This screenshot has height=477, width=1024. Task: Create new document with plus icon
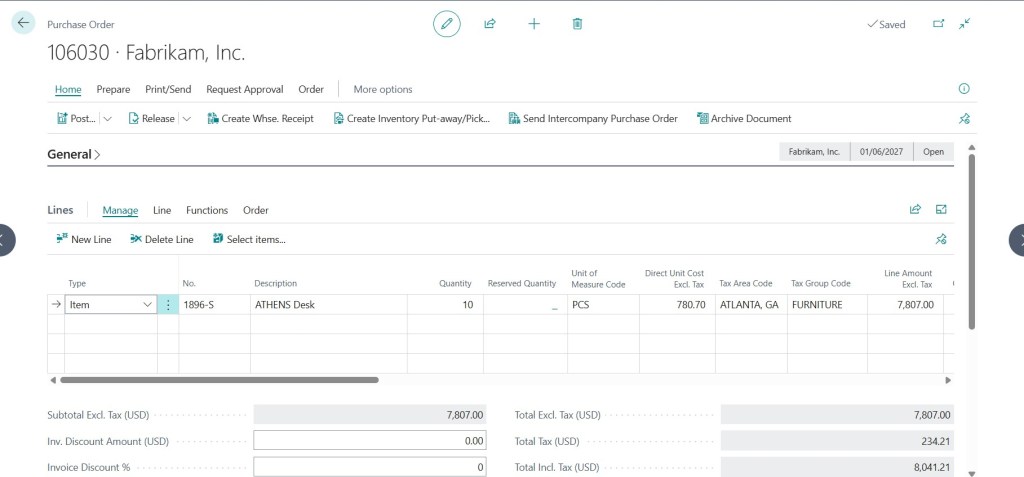coord(534,24)
